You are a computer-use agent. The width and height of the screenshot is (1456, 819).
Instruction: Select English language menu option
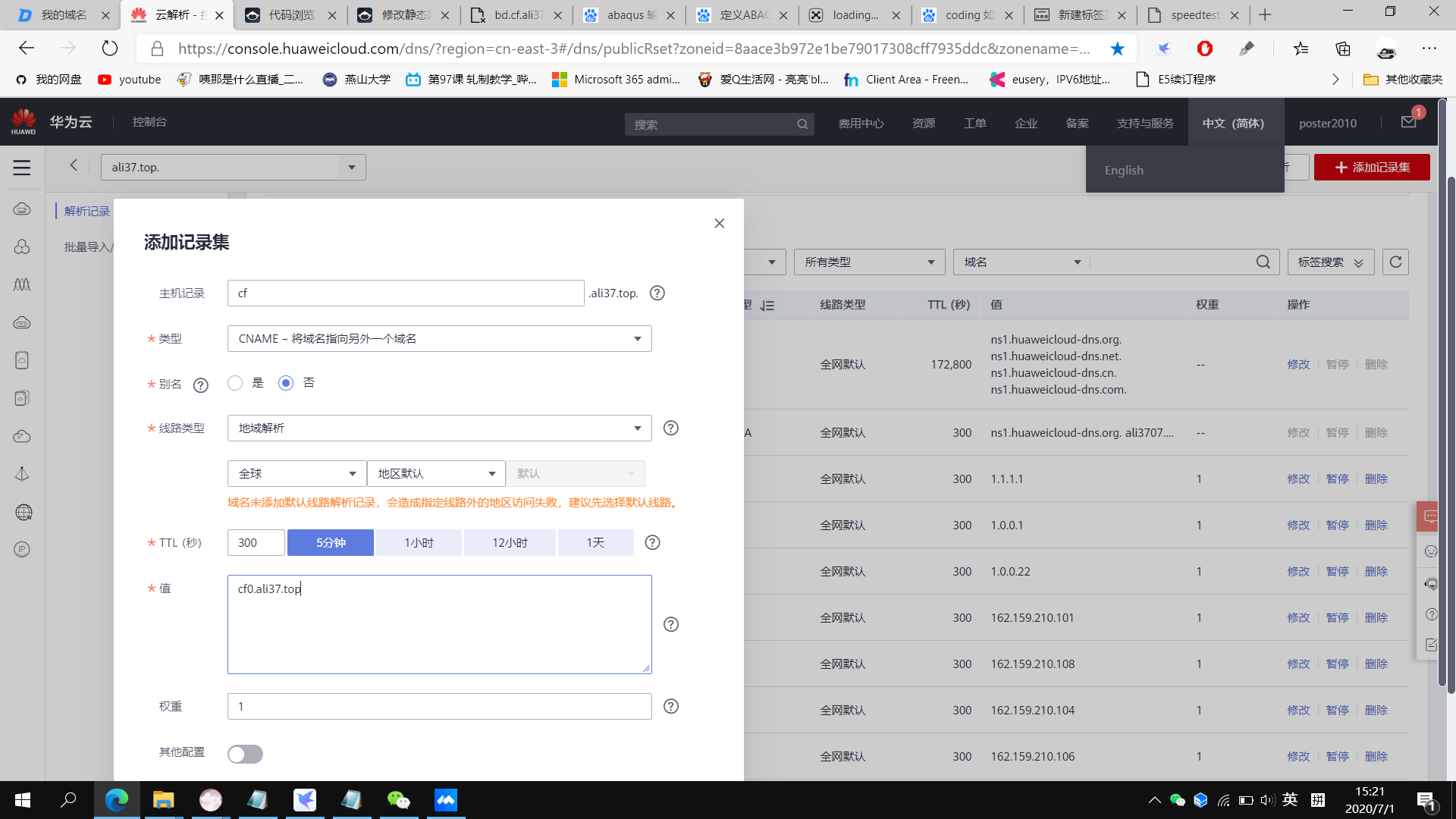coord(1124,171)
